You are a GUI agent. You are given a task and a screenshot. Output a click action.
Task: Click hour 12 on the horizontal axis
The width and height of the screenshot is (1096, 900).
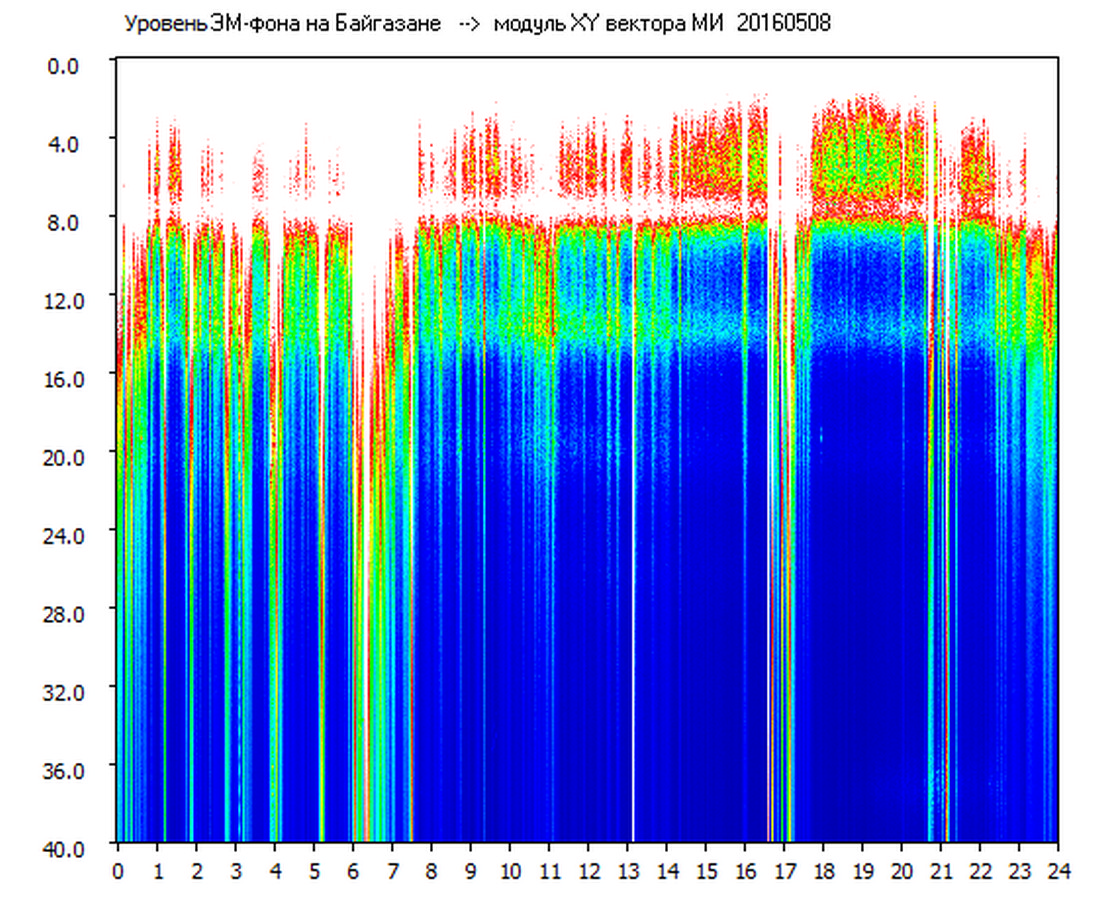(x=588, y=871)
